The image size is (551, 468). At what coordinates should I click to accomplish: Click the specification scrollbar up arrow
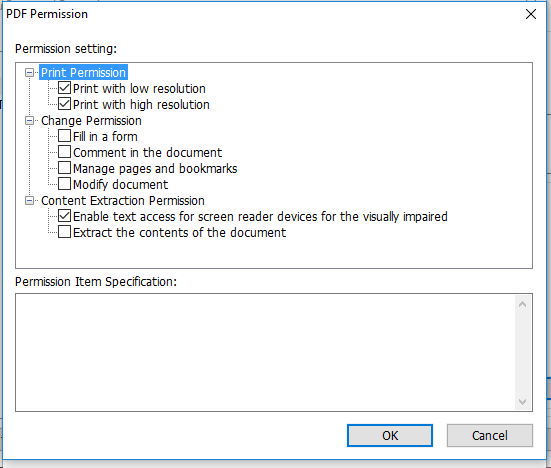coord(522,304)
